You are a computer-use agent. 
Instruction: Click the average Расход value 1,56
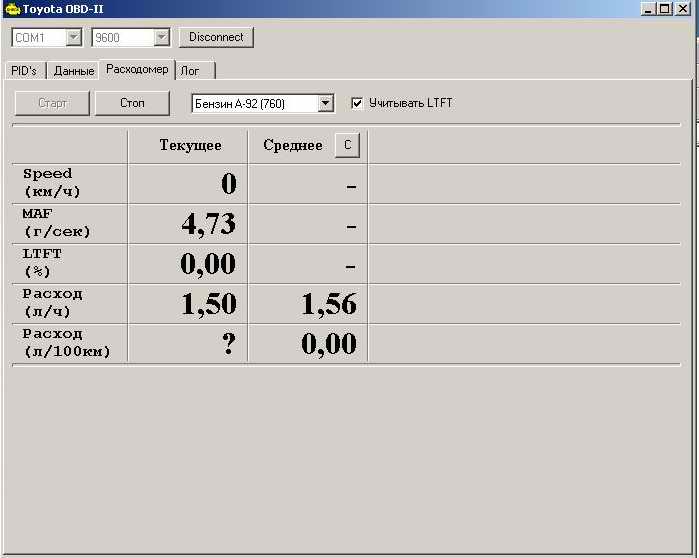tap(328, 304)
